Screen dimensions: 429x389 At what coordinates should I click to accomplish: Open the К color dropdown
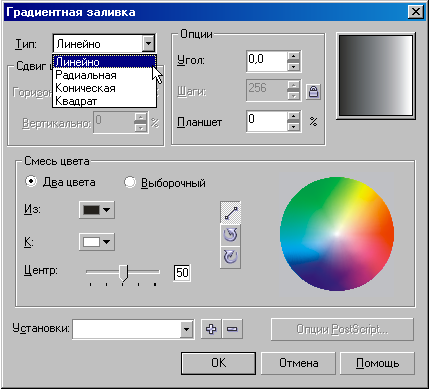97,242
